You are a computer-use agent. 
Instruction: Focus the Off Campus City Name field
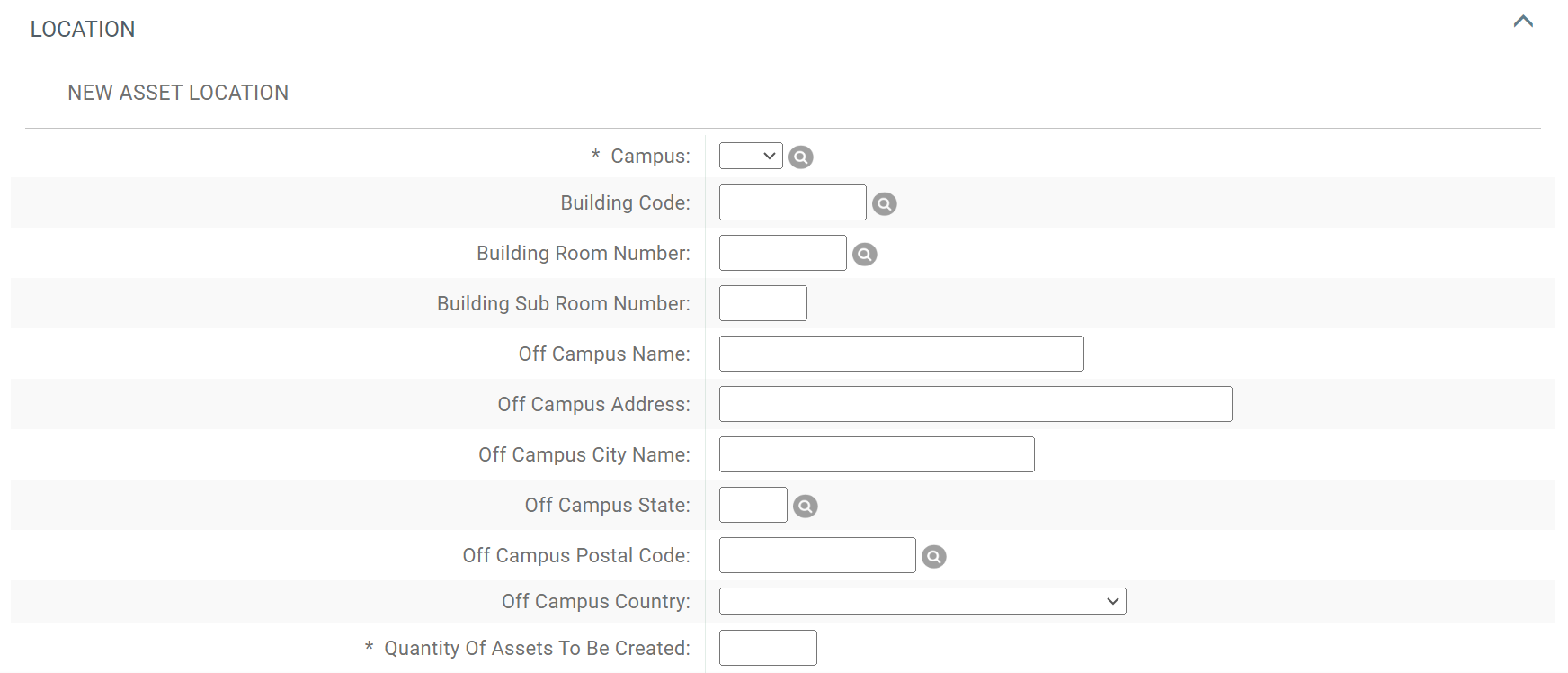click(877, 454)
